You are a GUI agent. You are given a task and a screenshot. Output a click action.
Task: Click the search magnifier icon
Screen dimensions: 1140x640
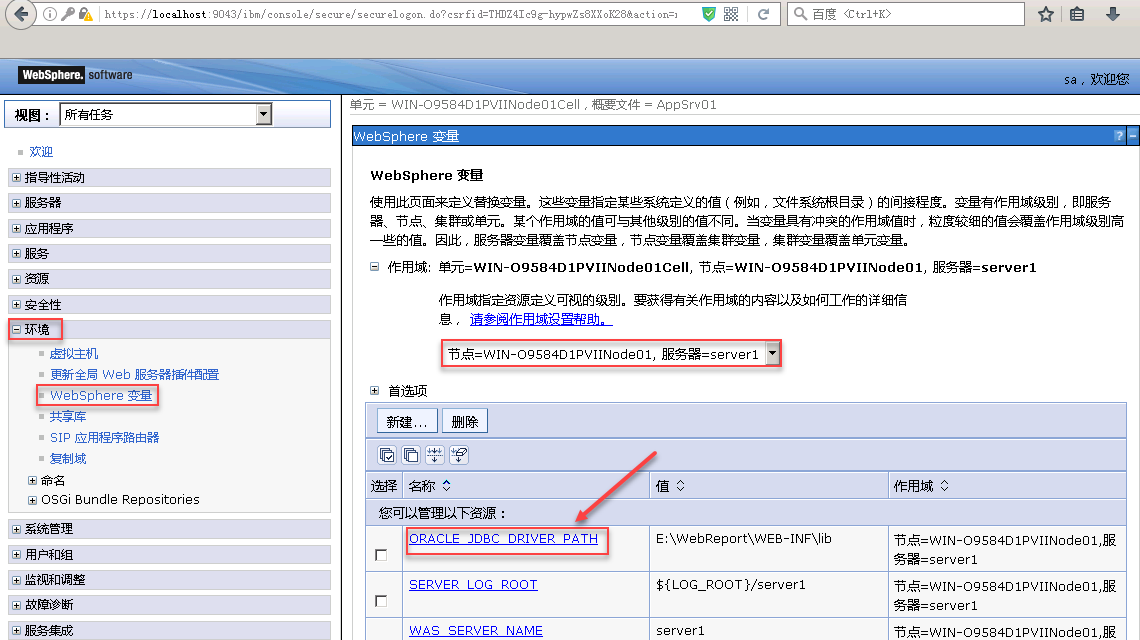[x=800, y=14]
